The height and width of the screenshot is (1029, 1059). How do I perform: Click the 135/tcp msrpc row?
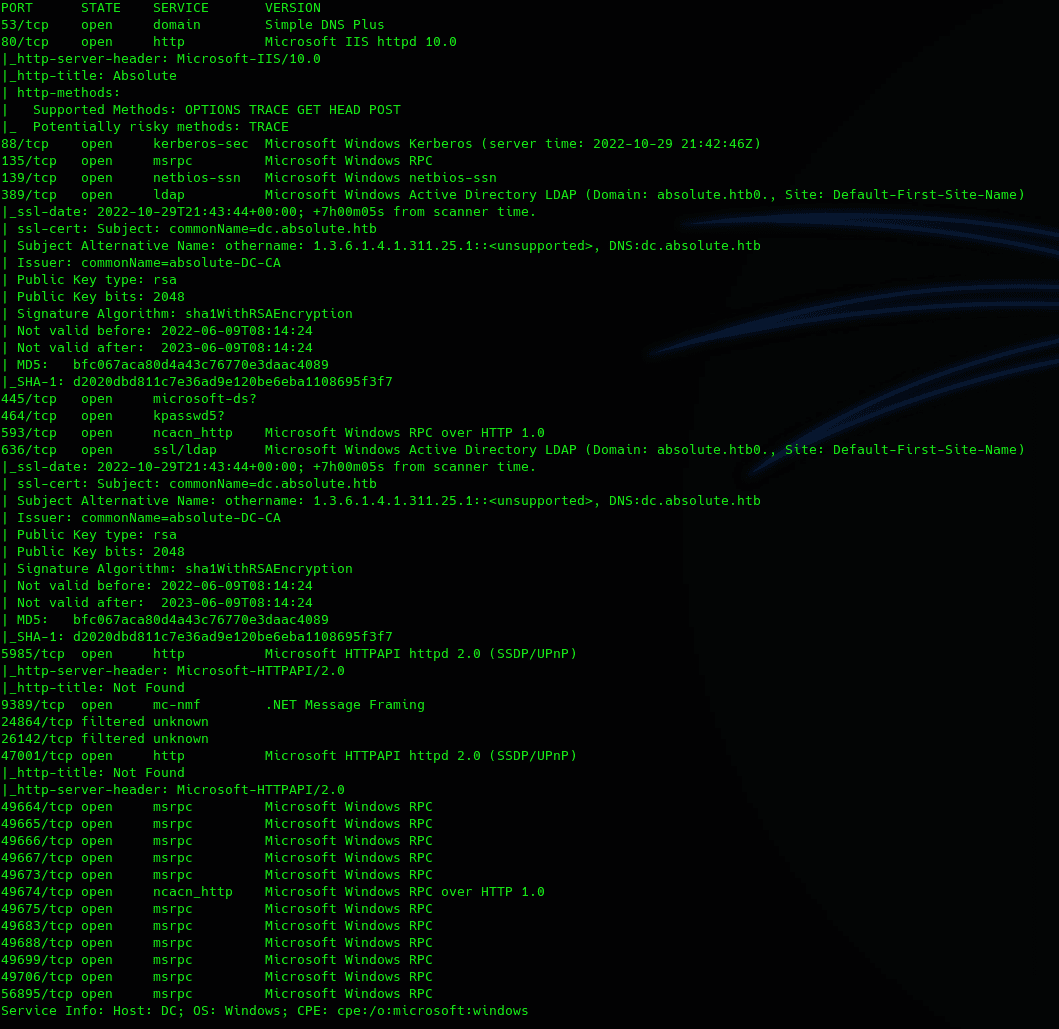(x=217, y=161)
